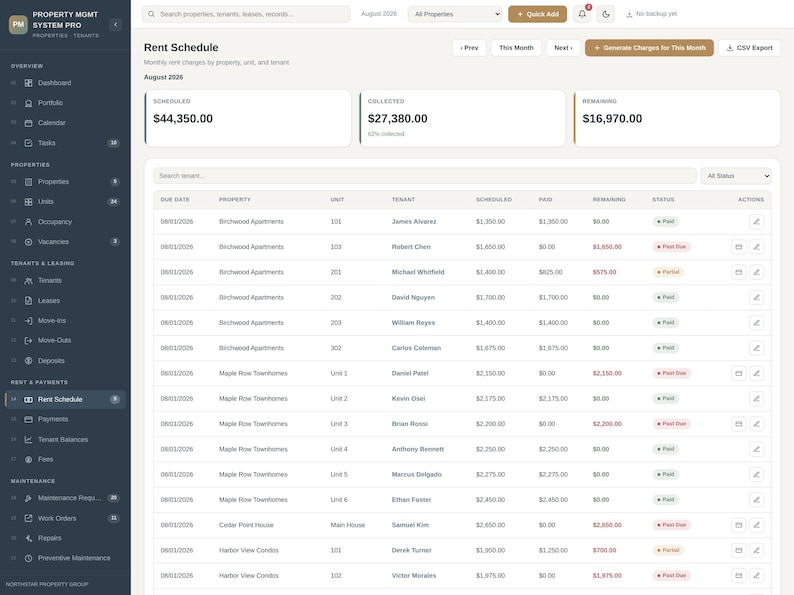Image resolution: width=794 pixels, height=595 pixels.
Task: Click This Month button
Action: (x=516, y=48)
